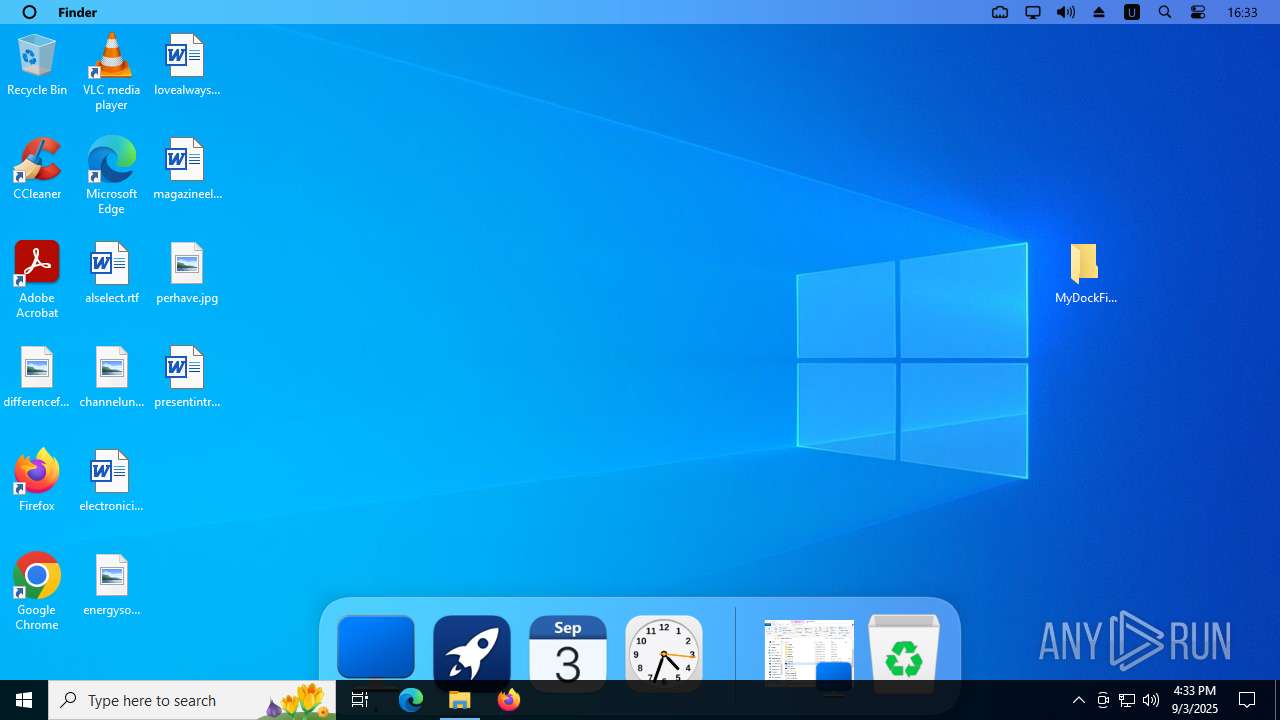
Task: Open CCleaner desktop shortcut
Action: (37, 170)
